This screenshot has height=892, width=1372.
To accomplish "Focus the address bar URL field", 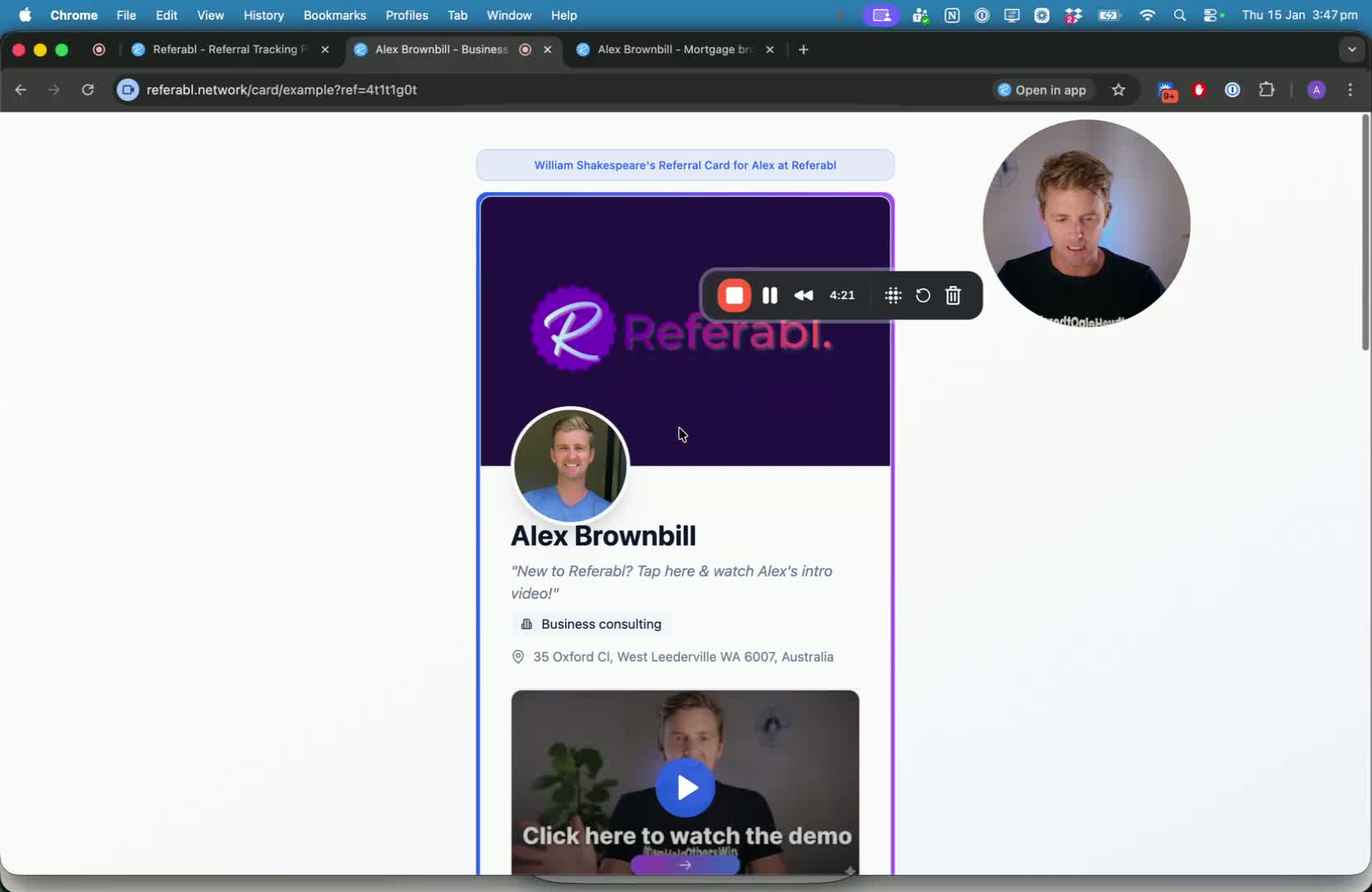I will coord(546,90).
